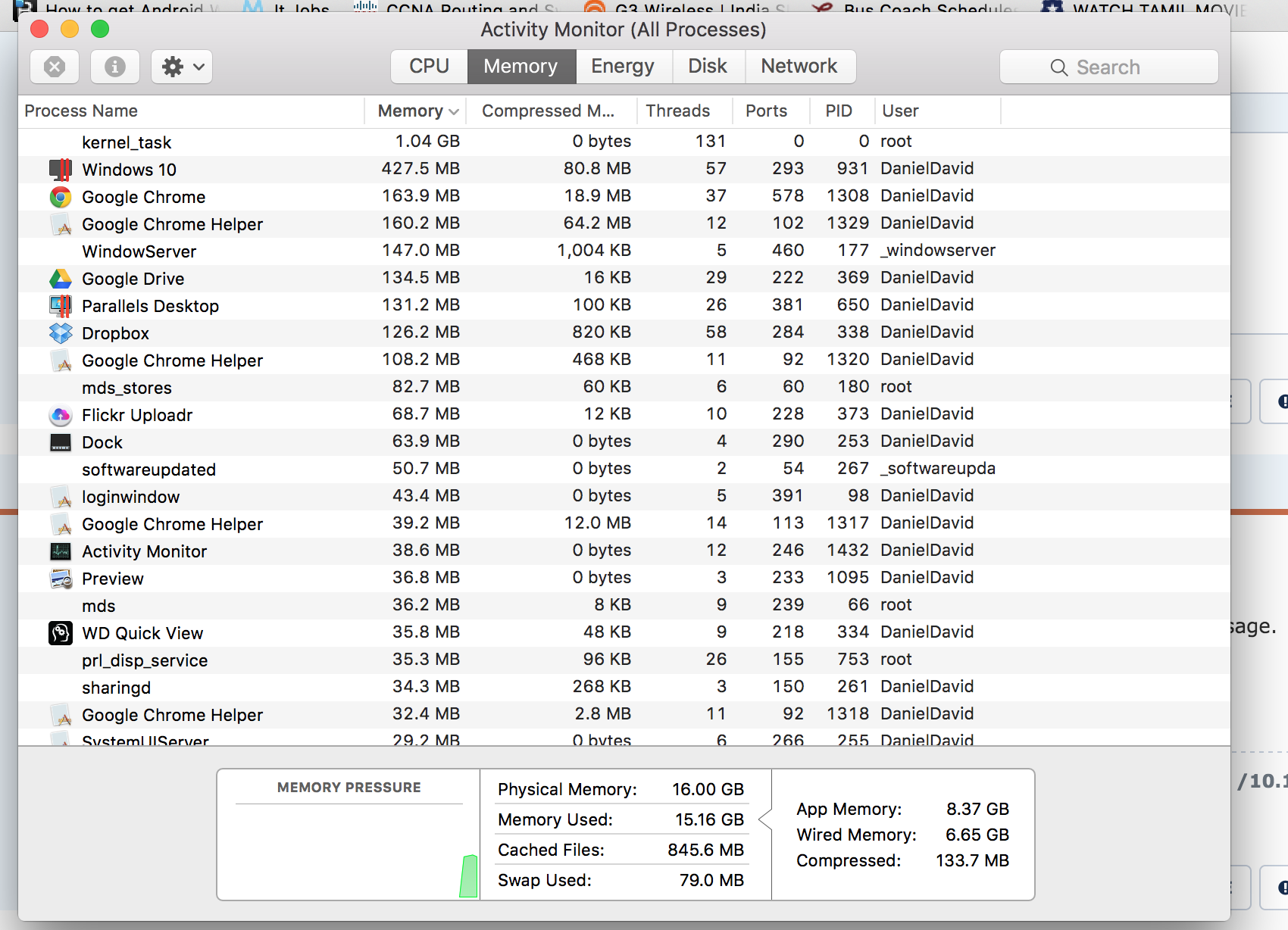
Task: Select the prl_disp_service process name
Action: point(145,660)
